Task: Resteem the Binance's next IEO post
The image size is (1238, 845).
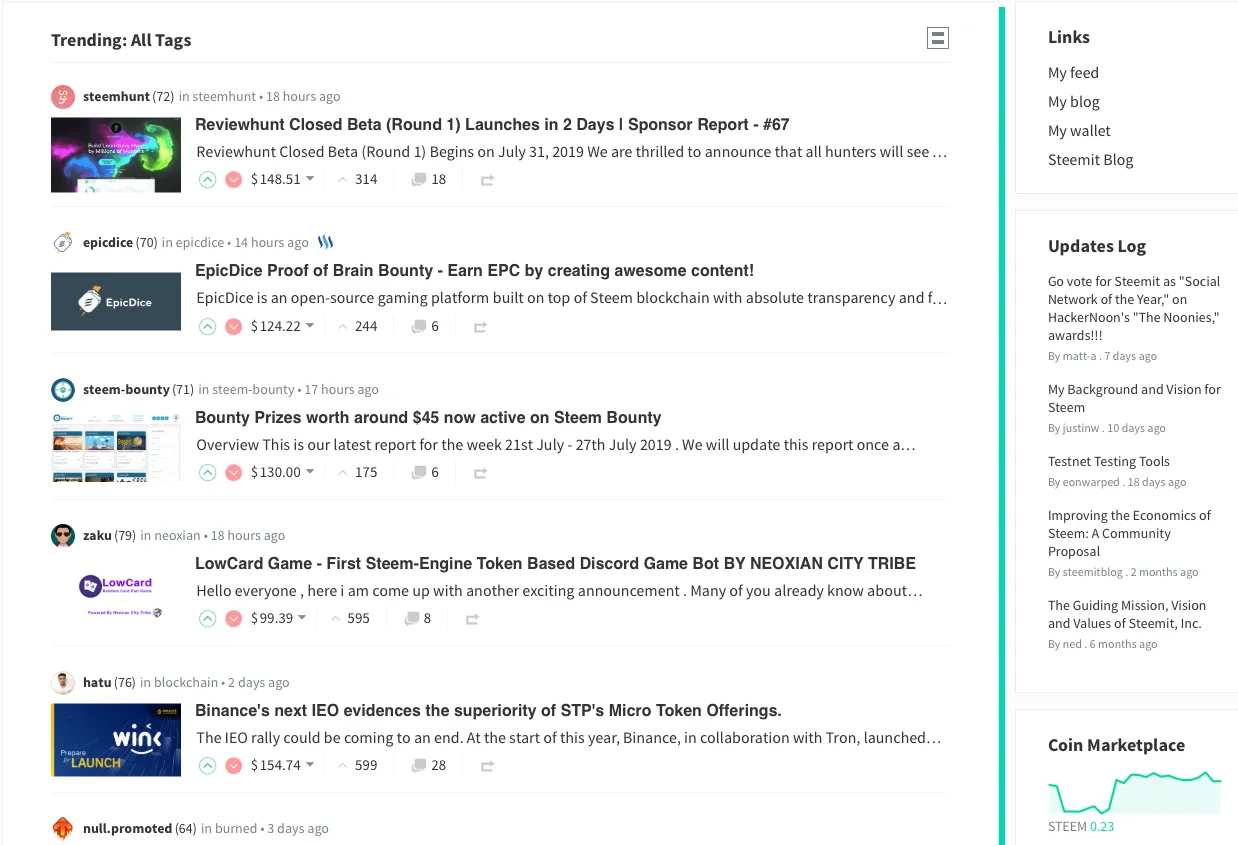Action: point(487,766)
